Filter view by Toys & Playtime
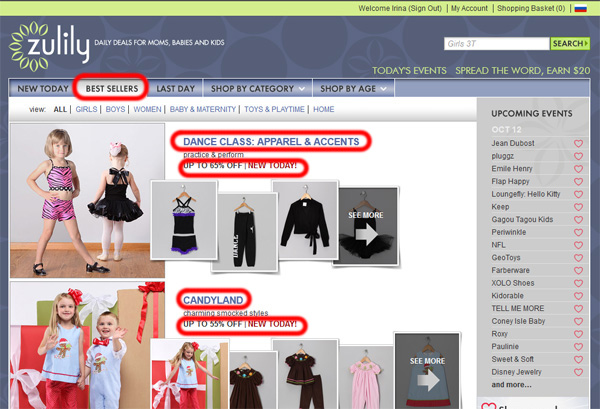This screenshot has width=600, height=409. click(274, 109)
